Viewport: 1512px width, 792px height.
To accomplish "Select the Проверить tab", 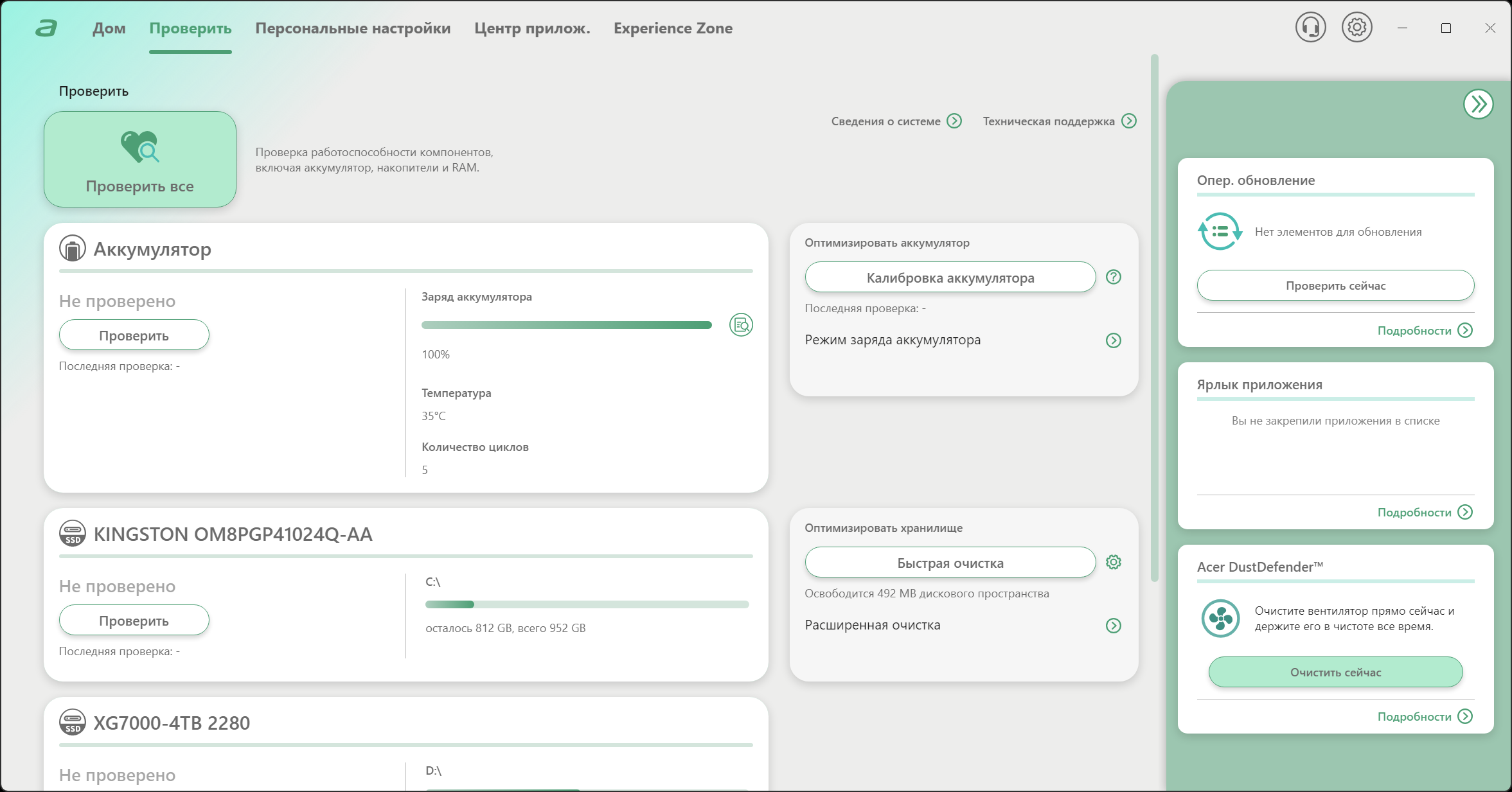I will pyautogui.click(x=190, y=28).
